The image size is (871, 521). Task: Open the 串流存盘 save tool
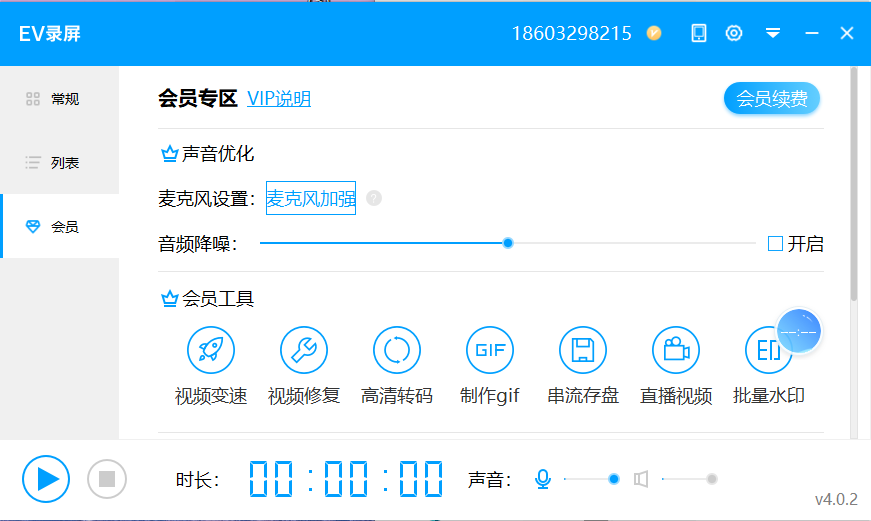pyautogui.click(x=583, y=350)
